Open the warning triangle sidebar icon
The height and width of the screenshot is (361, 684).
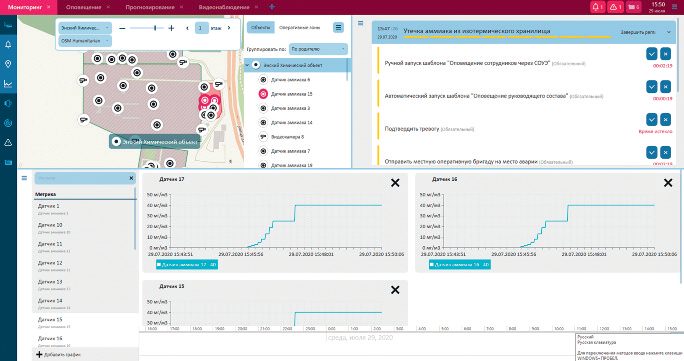pos(8,143)
